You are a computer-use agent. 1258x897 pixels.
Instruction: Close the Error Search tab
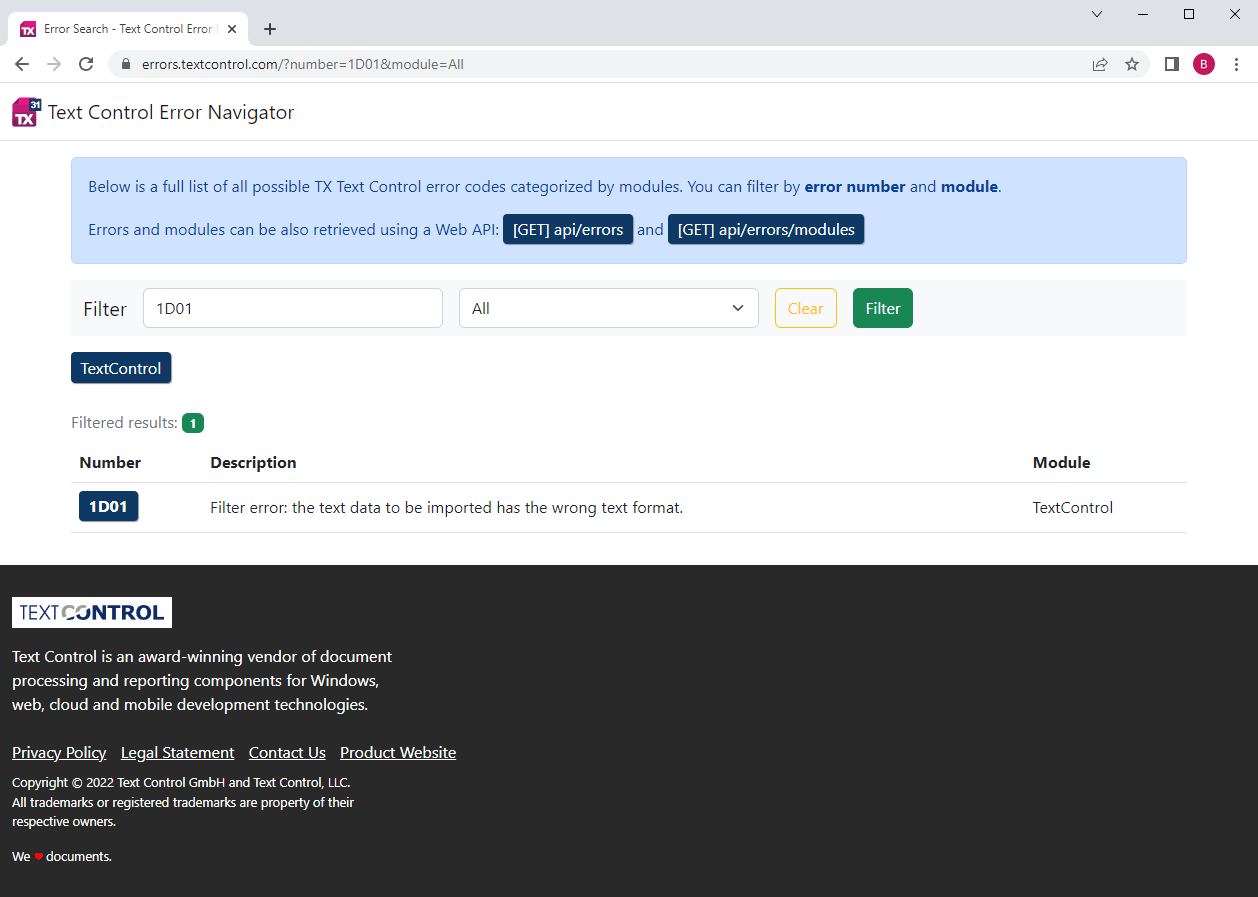point(232,29)
